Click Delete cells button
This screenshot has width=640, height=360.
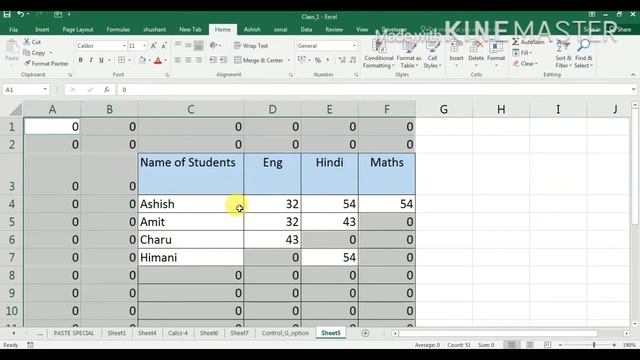[x=476, y=54]
